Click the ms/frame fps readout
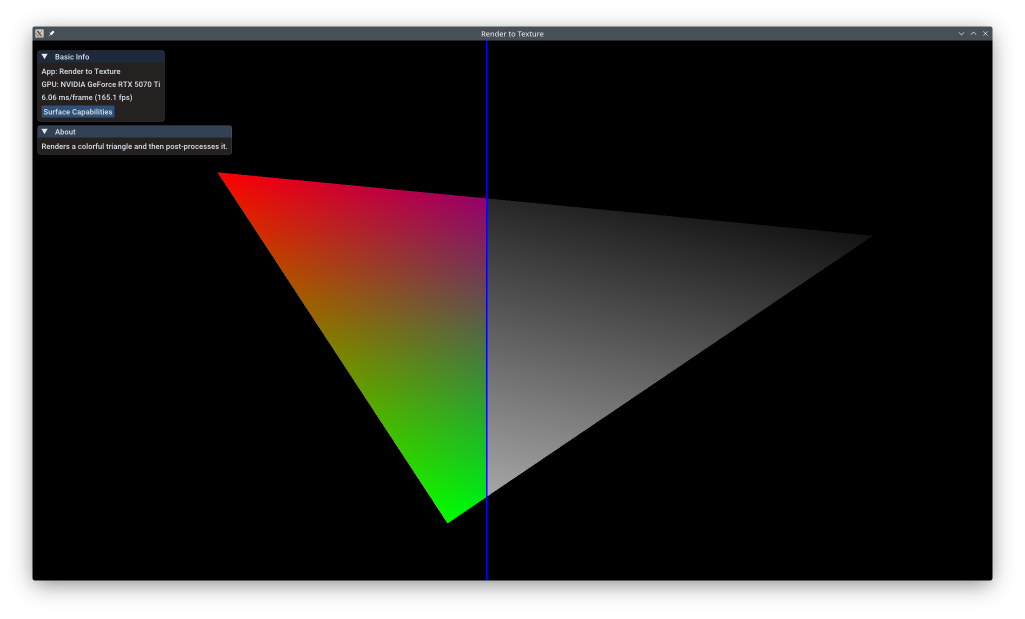The width and height of the screenshot is (1025, 619). [90, 97]
